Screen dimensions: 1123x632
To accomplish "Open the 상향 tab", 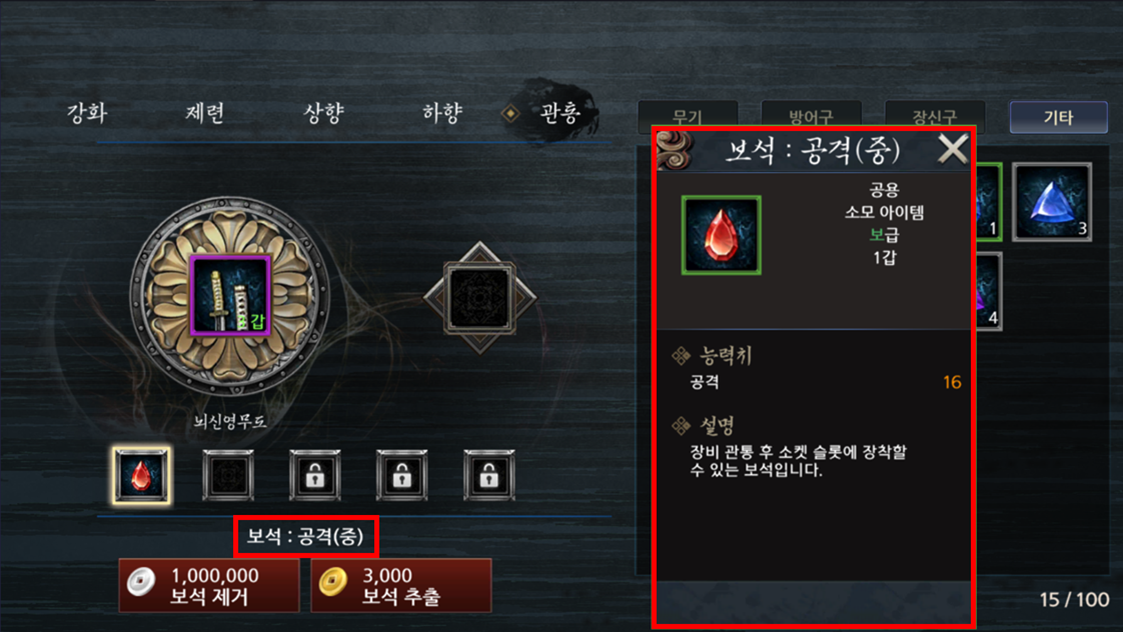I will click(324, 112).
